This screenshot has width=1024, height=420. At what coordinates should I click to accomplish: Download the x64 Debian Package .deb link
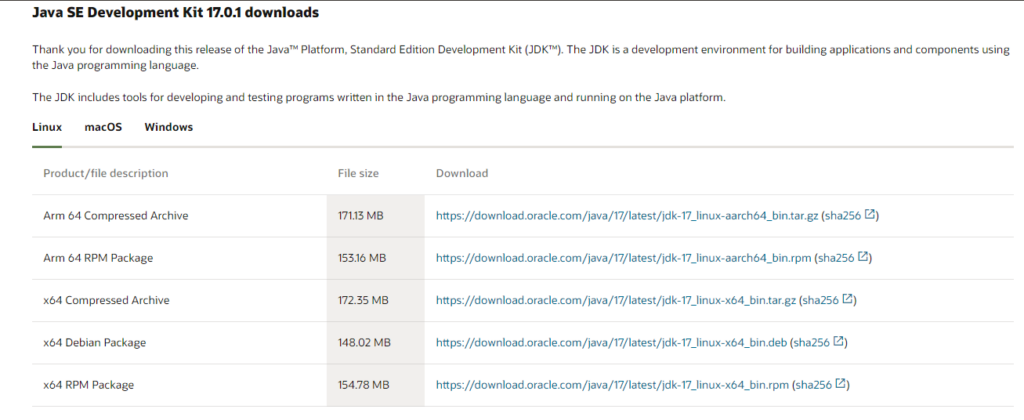tap(612, 342)
